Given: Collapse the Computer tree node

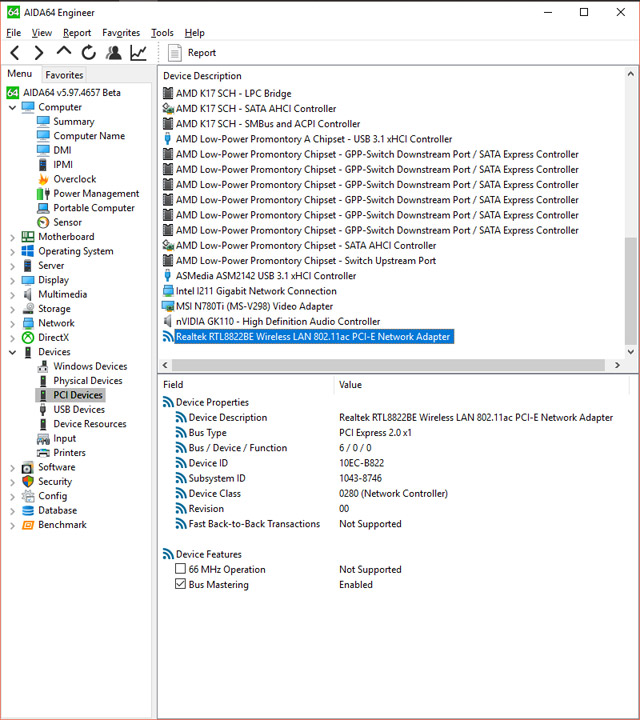Looking at the screenshot, I should point(12,107).
